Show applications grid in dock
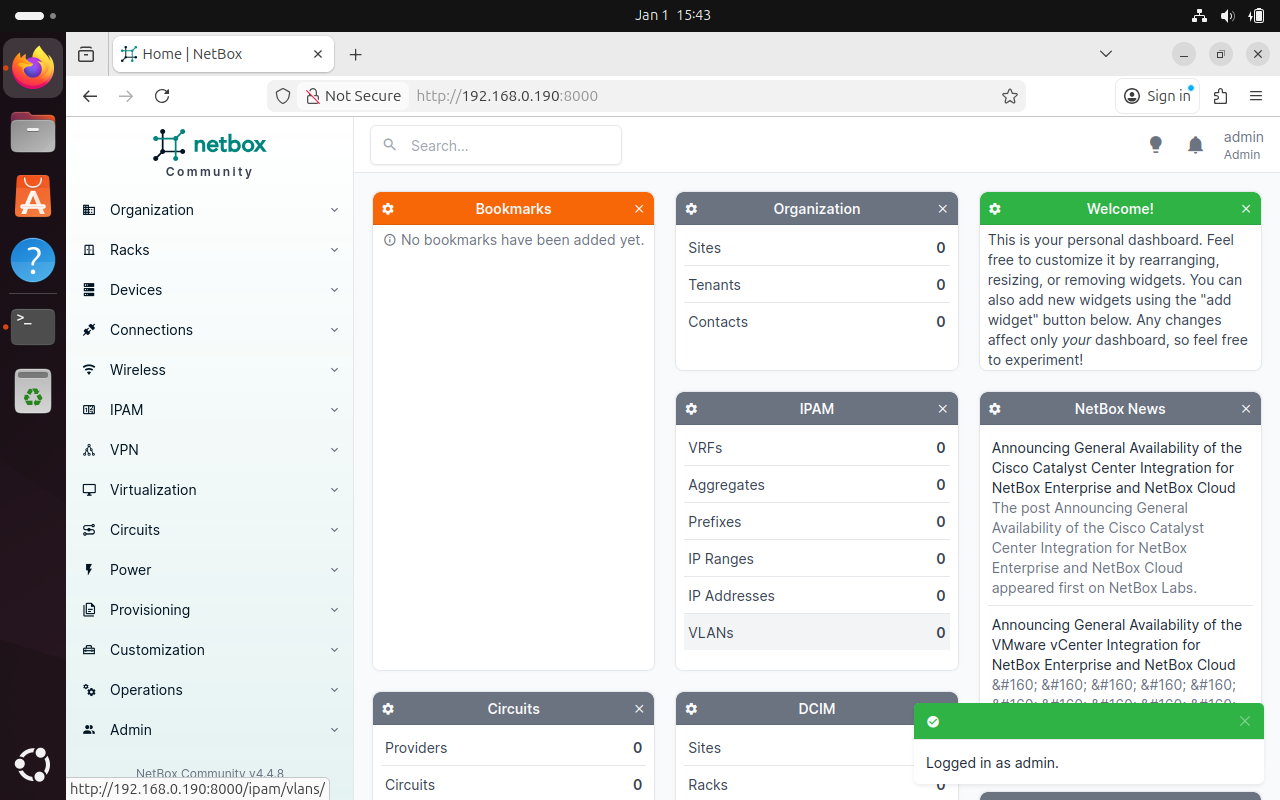The width and height of the screenshot is (1280, 800). click(x=33, y=766)
